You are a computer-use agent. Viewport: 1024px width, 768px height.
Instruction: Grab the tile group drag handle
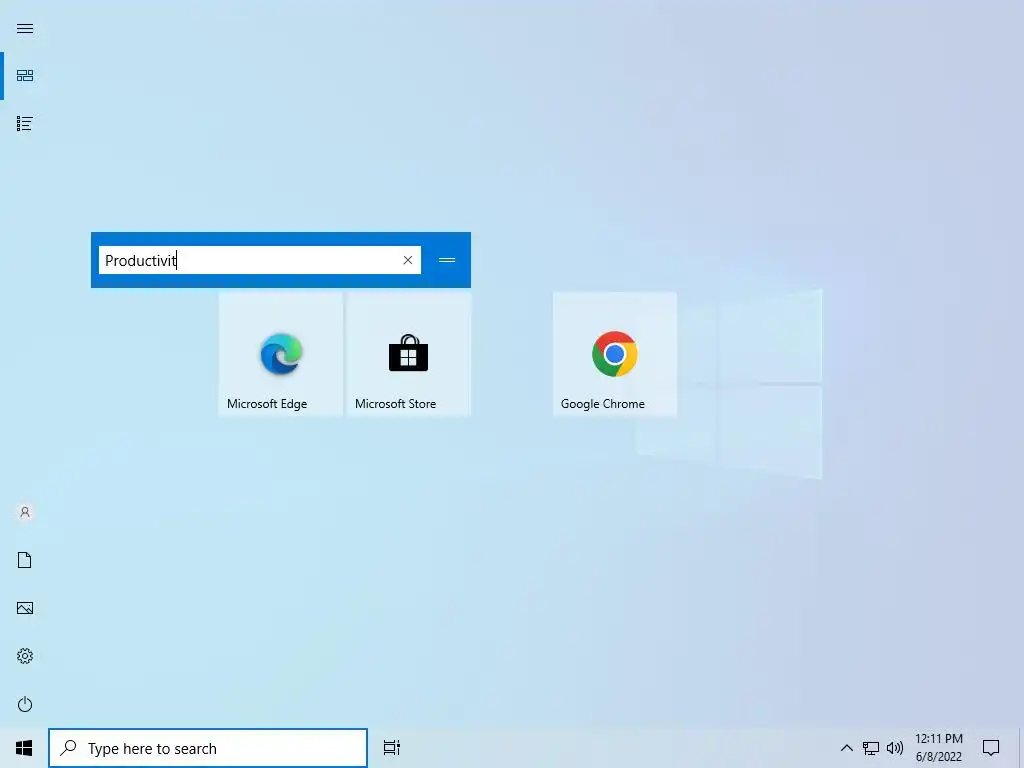point(447,260)
